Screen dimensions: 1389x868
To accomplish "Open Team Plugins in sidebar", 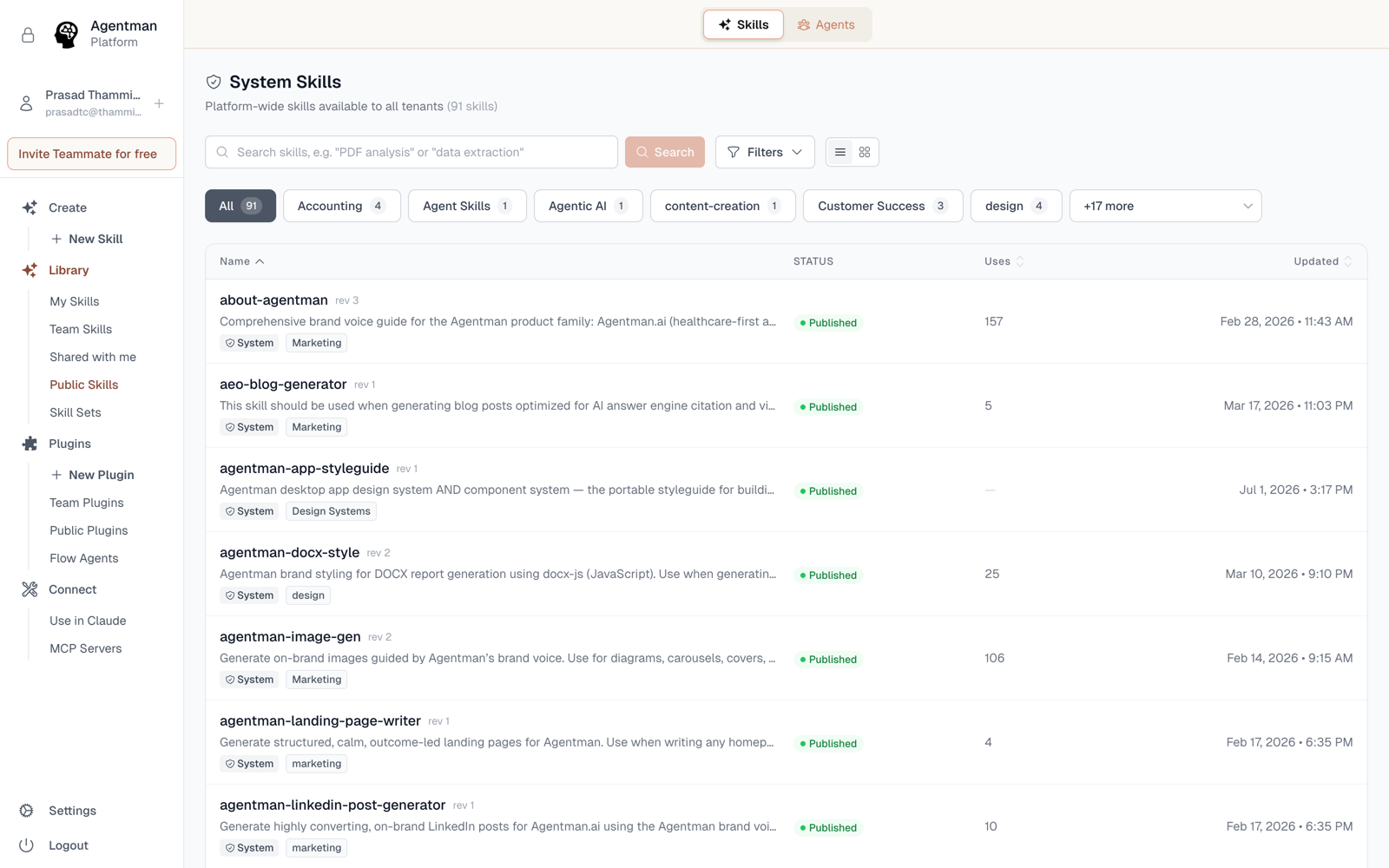I will coord(87,503).
